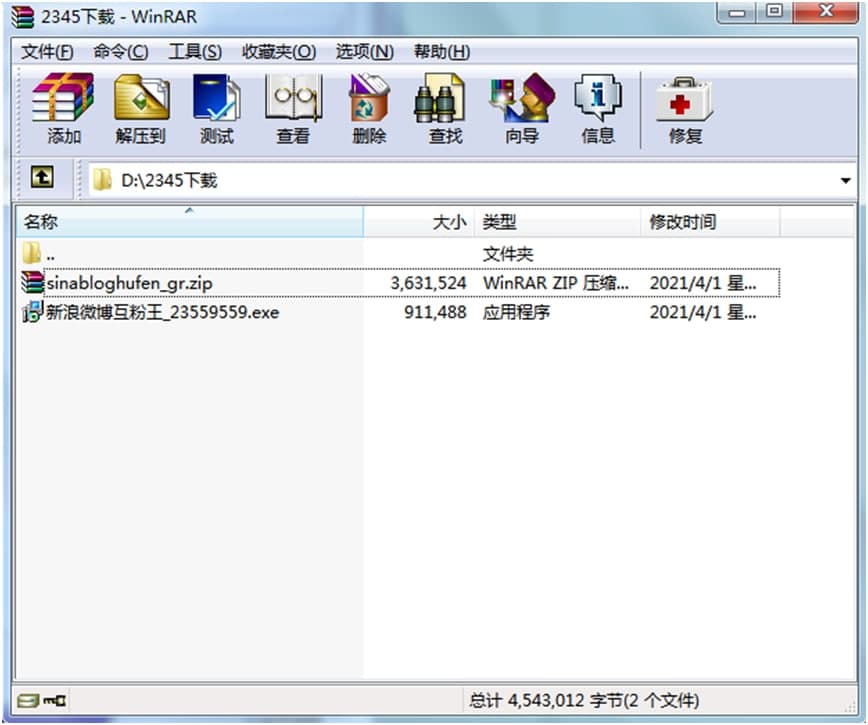The width and height of the screenshot is (868, 725).
Task: Click the 'WinRAR ZIP 压缩...' type cell
Action: point(556,283)
